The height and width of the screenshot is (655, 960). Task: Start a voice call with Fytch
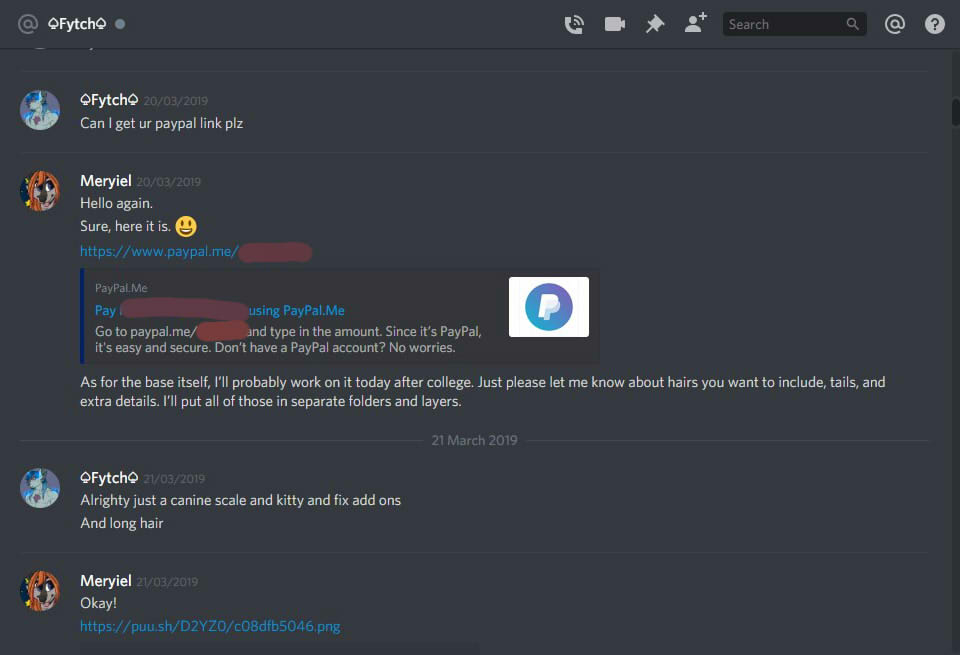(574, 24)
